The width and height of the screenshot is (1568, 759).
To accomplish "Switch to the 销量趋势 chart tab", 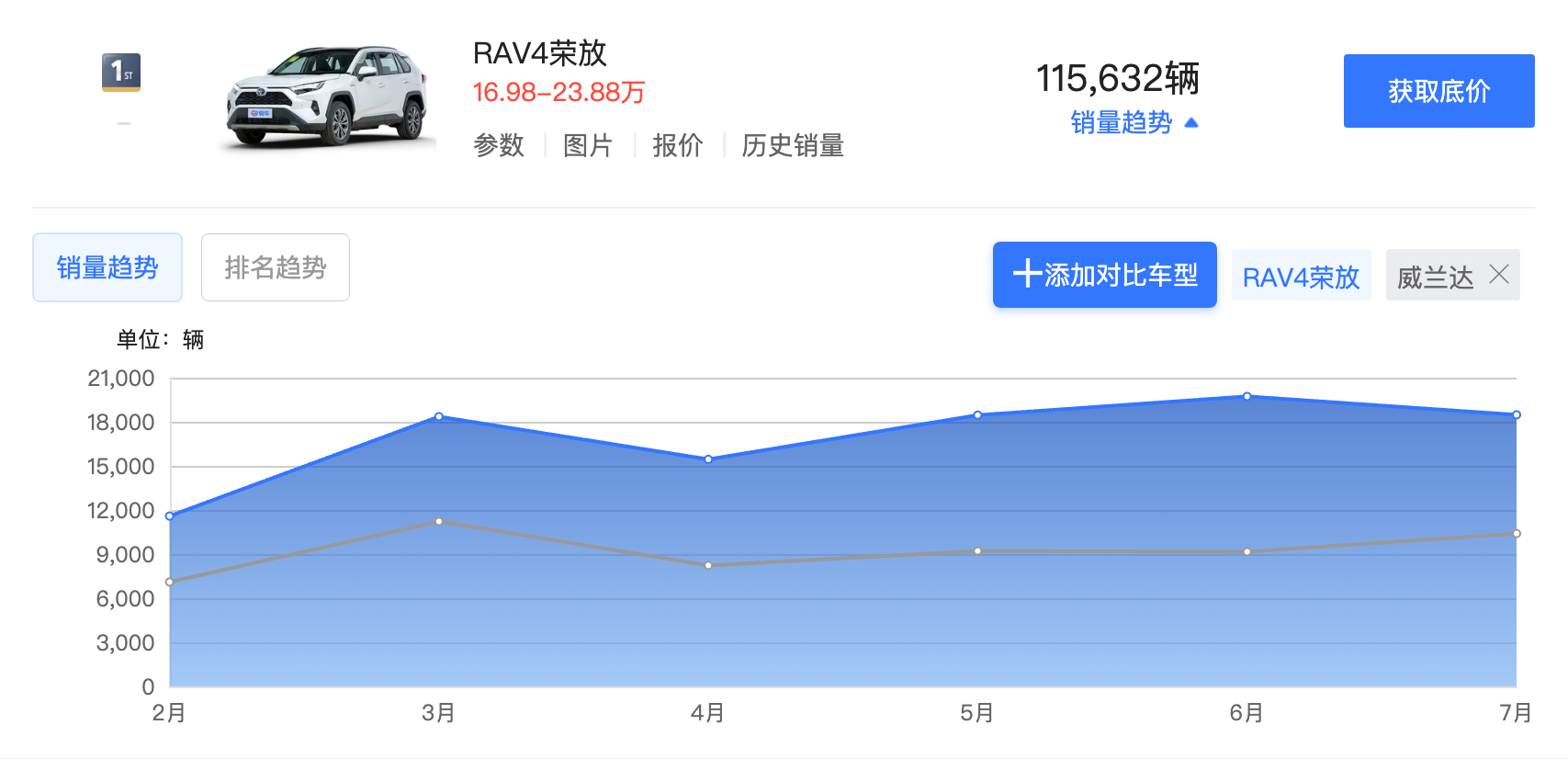I will point(107,267).
